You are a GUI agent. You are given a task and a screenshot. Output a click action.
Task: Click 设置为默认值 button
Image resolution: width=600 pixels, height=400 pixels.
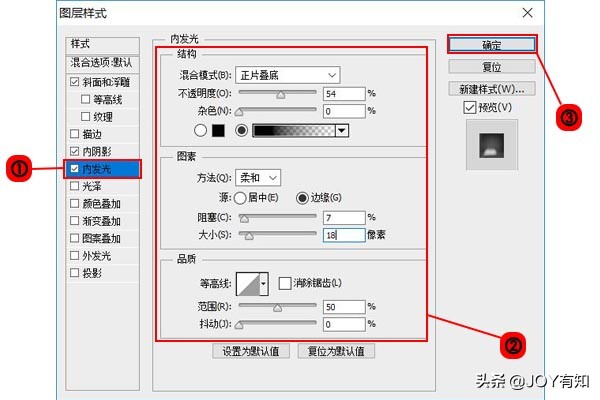click(x=251, y=351)
